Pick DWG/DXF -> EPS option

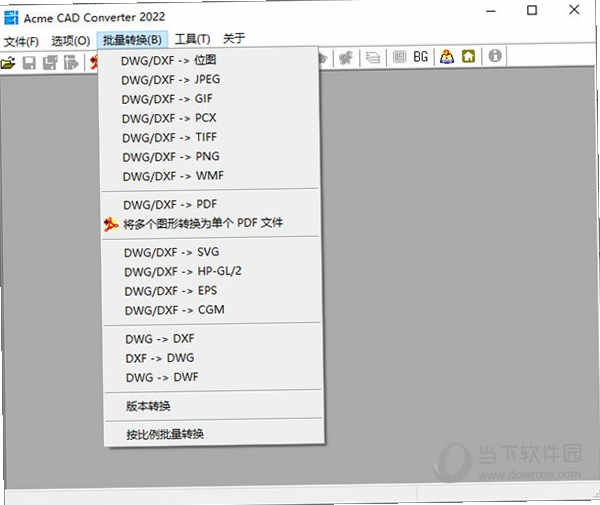[211, 291]
